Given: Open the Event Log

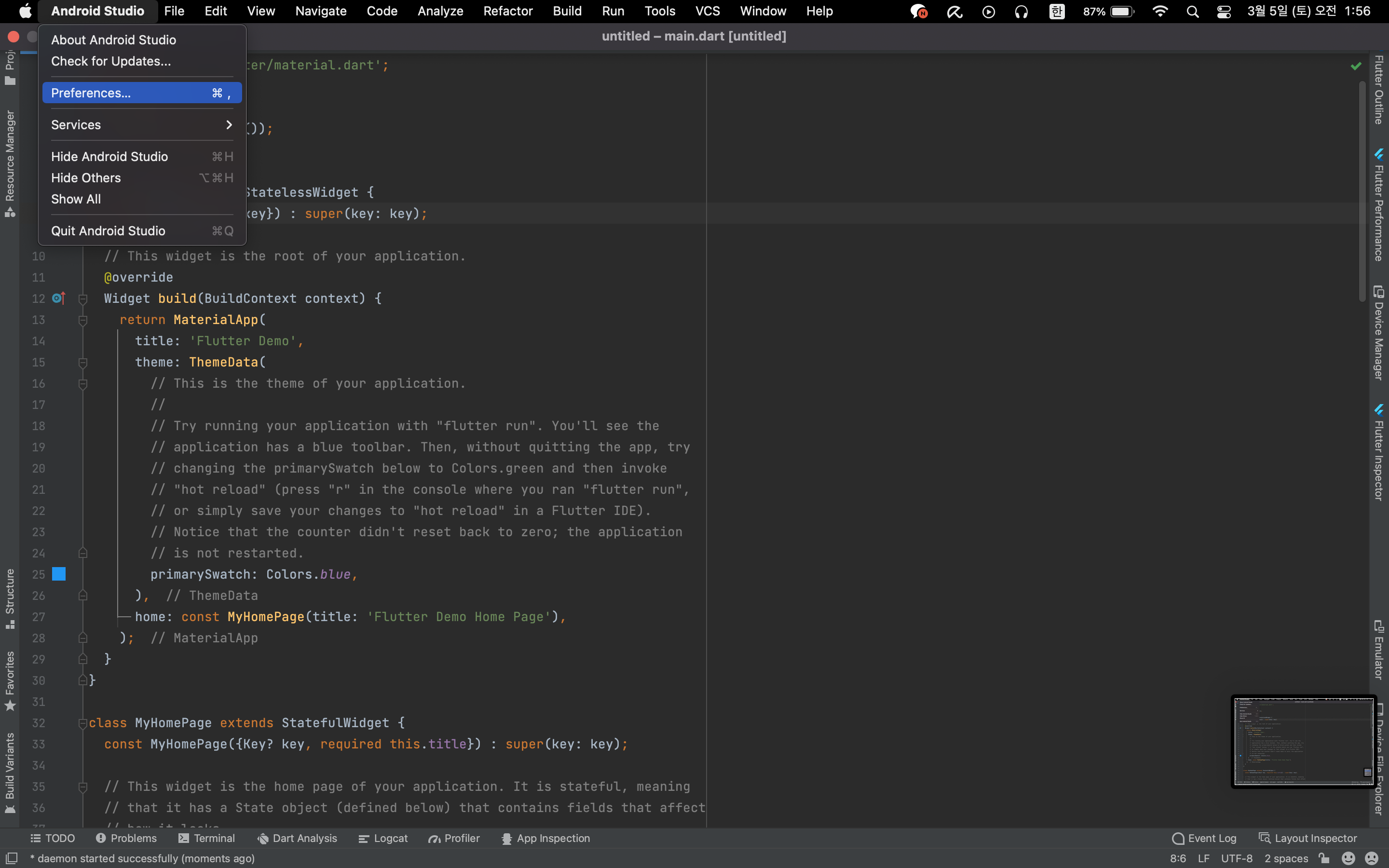Looking at the screenshot, I should [1204, 838].
